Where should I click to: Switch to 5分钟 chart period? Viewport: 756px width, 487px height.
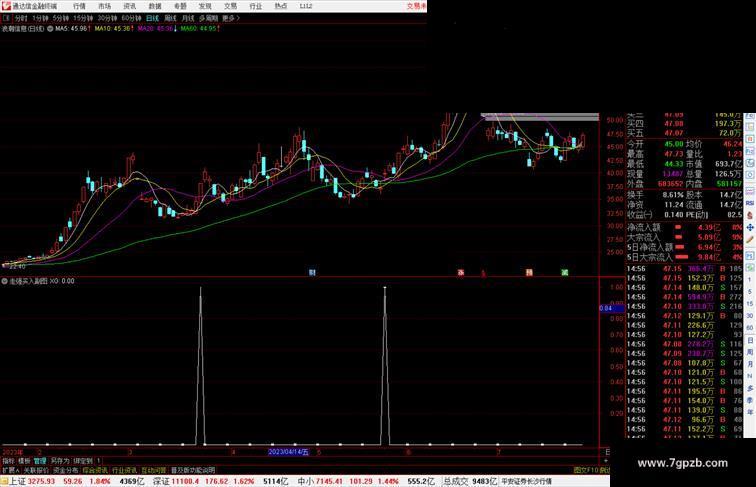(x=61, y=18)
